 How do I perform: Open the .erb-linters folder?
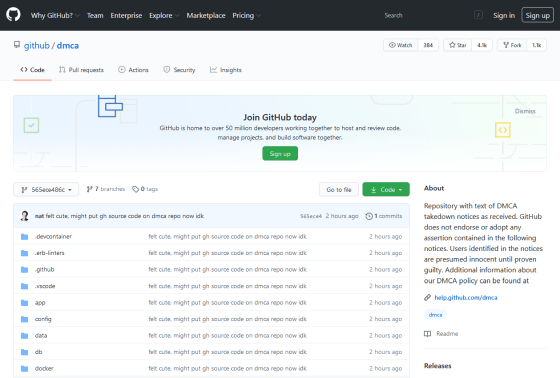pyautogui.click(x=49, y=253)
